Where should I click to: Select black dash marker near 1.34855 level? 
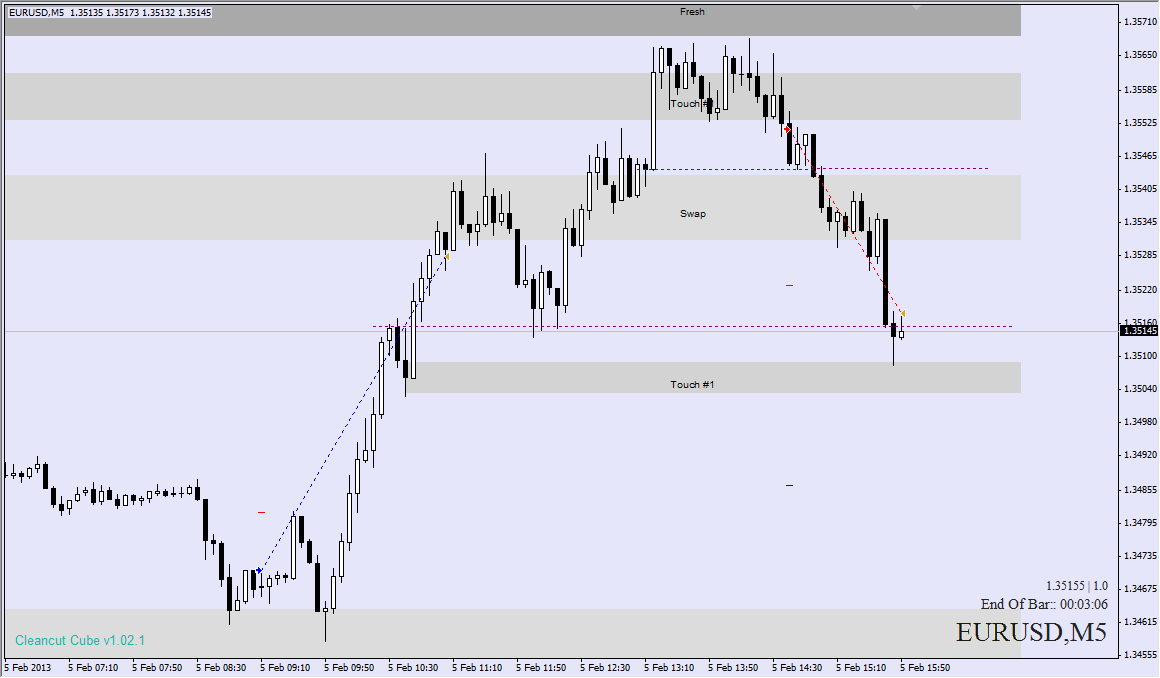tap(789, 485)
